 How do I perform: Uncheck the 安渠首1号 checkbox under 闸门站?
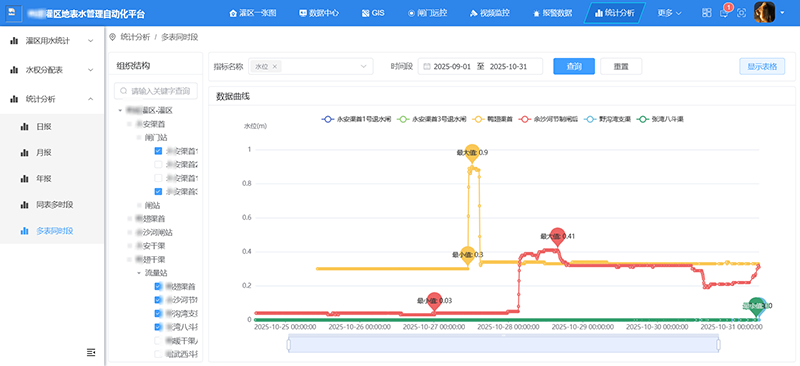coord(158,151)
